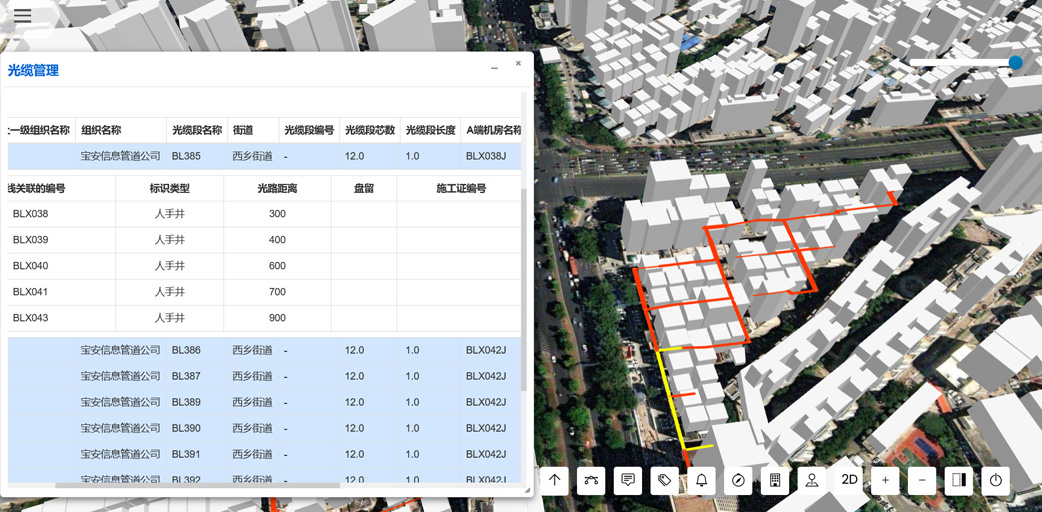
Task: Click BLX038J in the BL385 row
Action: [x=486, y=156]
